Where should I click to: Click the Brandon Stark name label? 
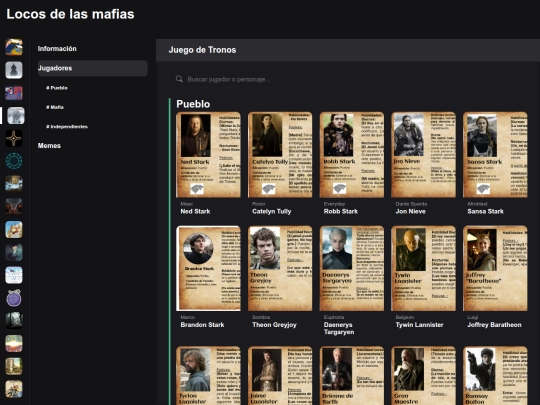tap(202, 325)
